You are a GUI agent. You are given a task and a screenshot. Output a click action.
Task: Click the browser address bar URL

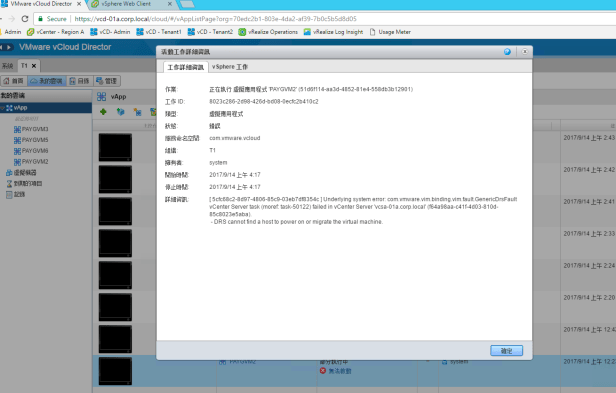(216, 19)
